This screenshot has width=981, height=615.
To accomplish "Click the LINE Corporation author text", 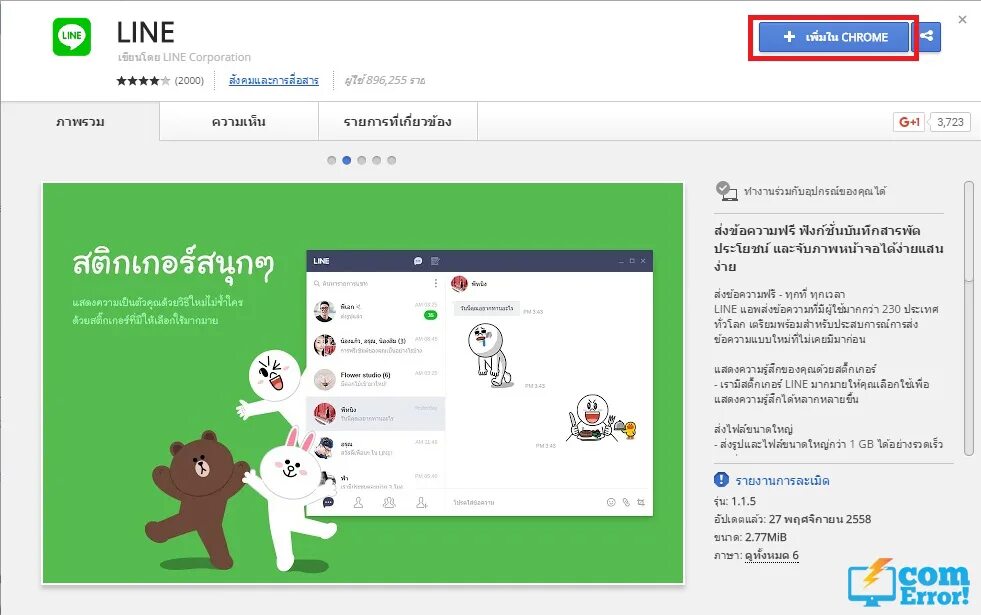I will pyautogui.click(x=206, y=57).
